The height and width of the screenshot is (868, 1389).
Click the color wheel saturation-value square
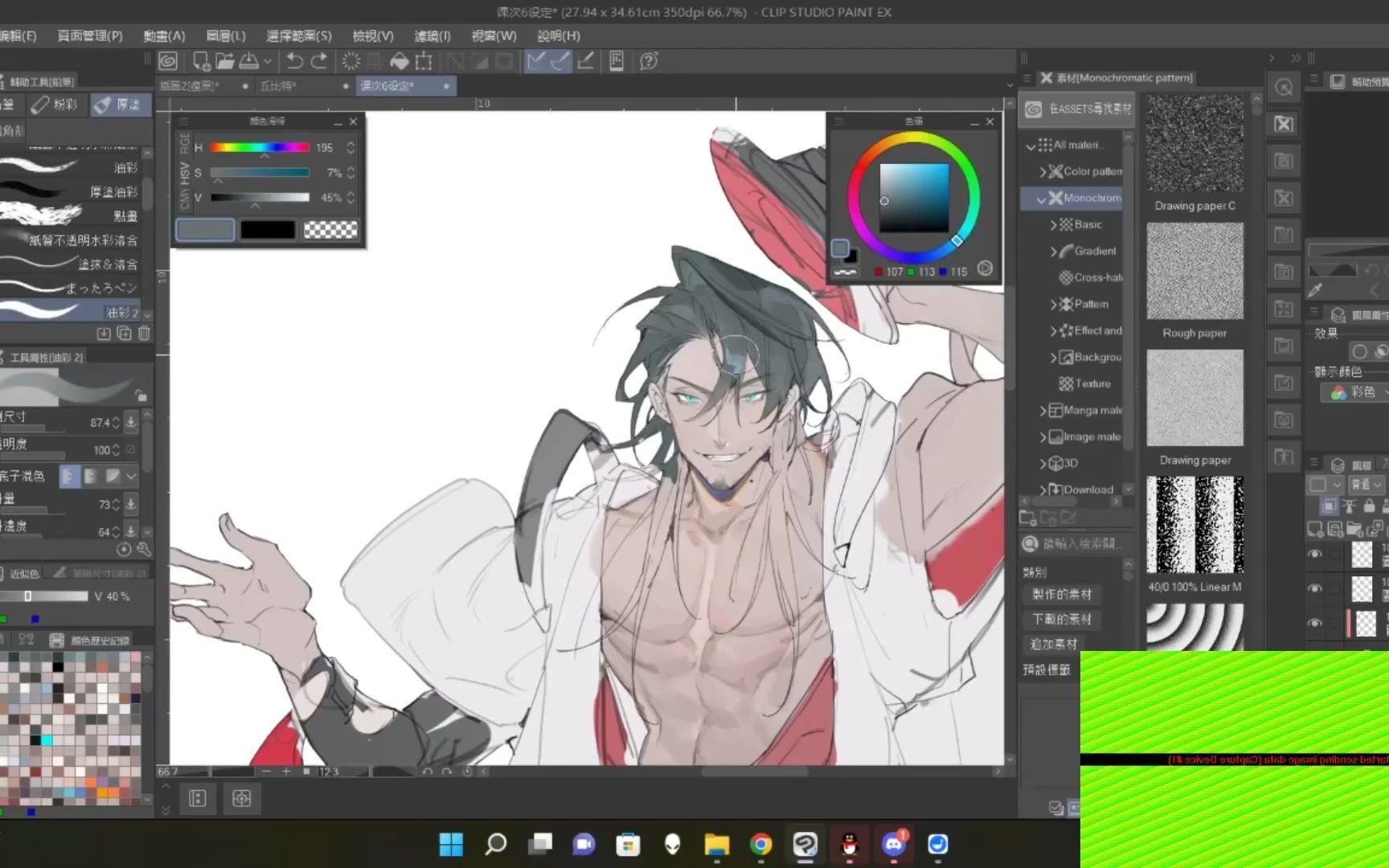[914, 198]
